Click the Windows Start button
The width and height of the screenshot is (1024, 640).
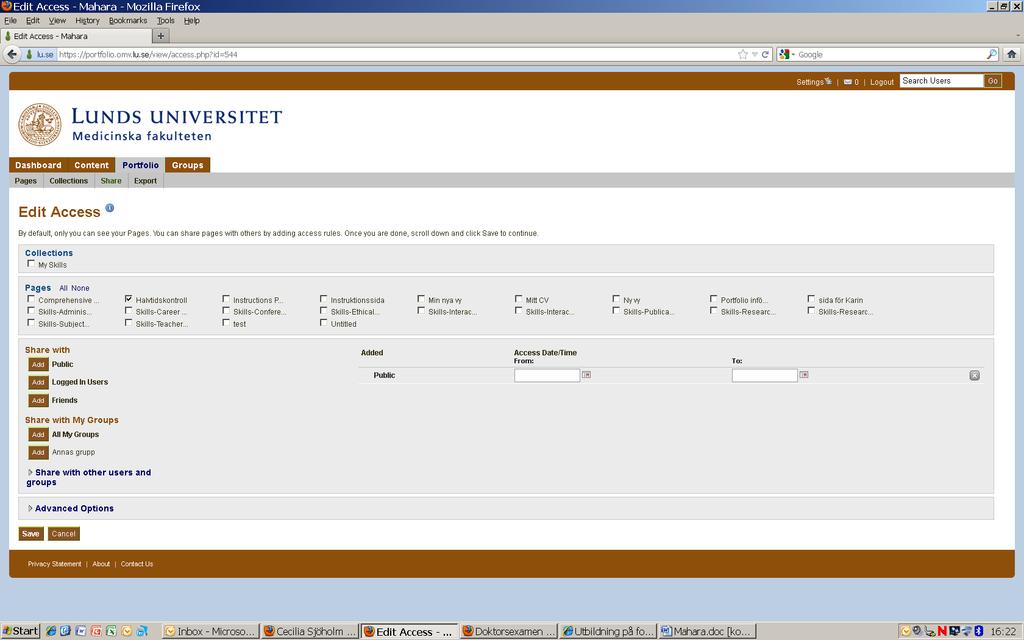[x=20, y=631]
